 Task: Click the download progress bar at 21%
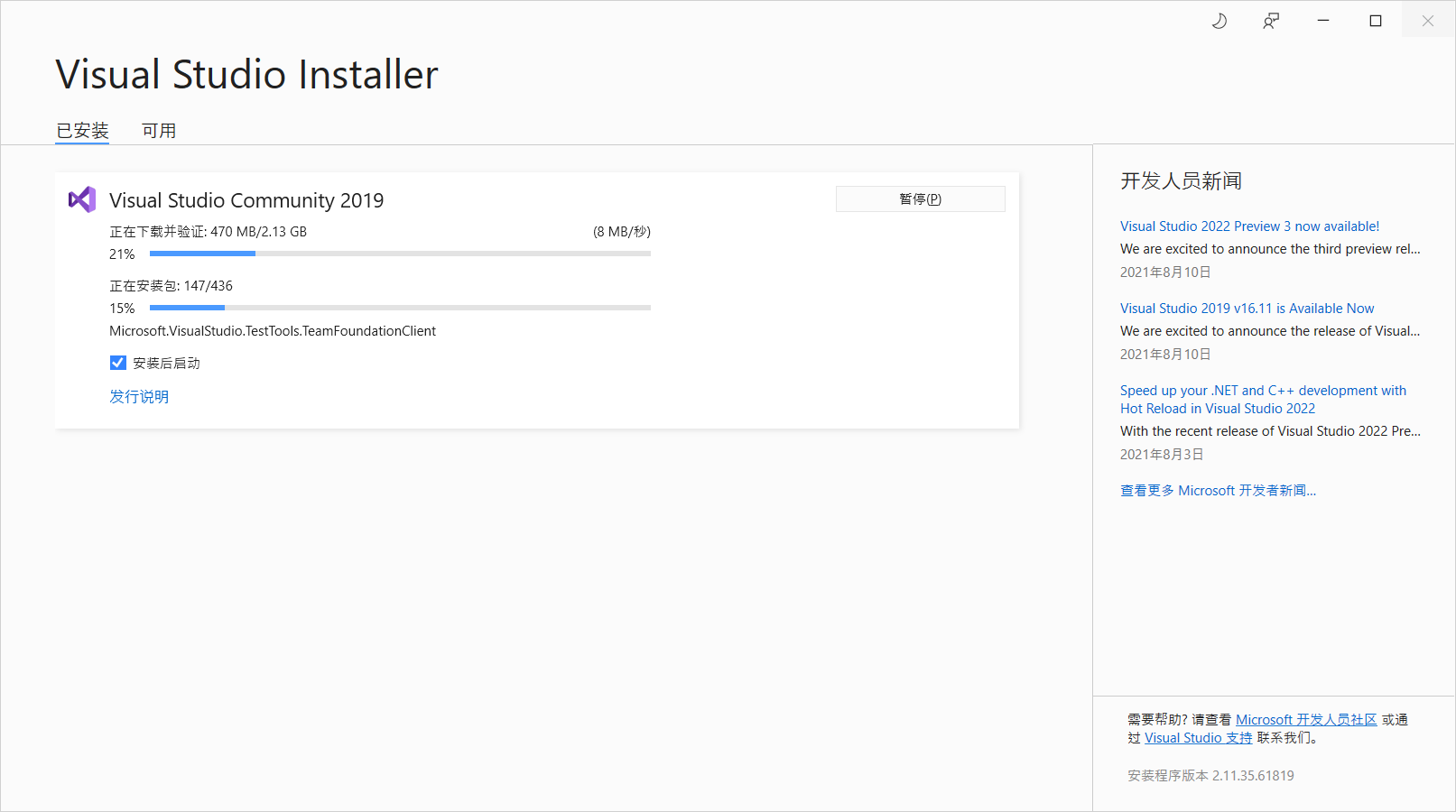pyautogui.click(x=400, y=254)
